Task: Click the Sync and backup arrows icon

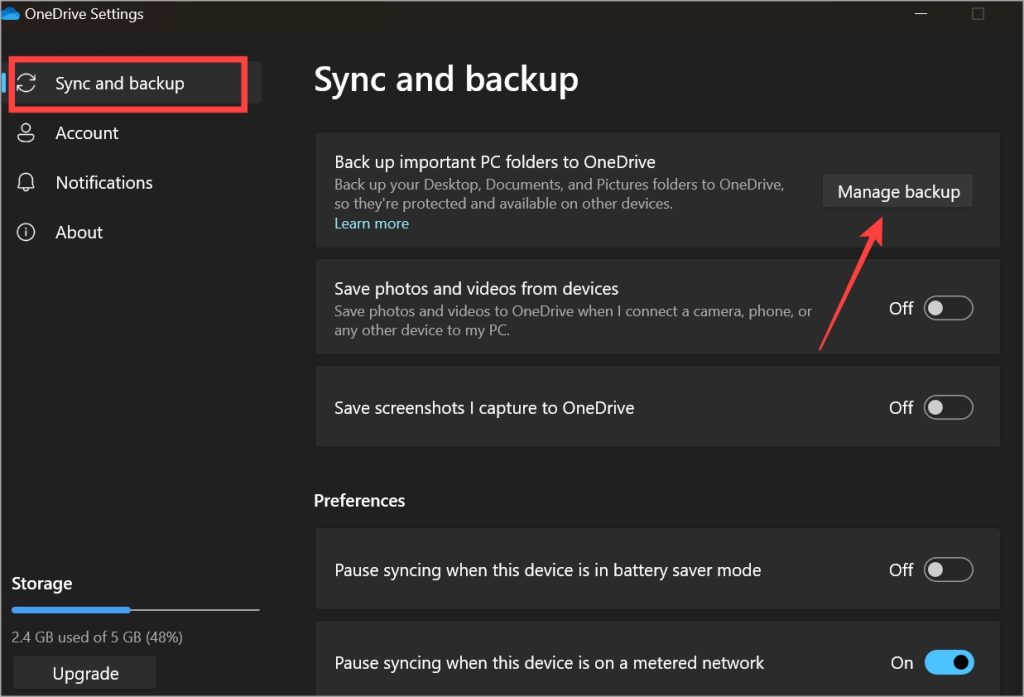Action: (26, 83)
